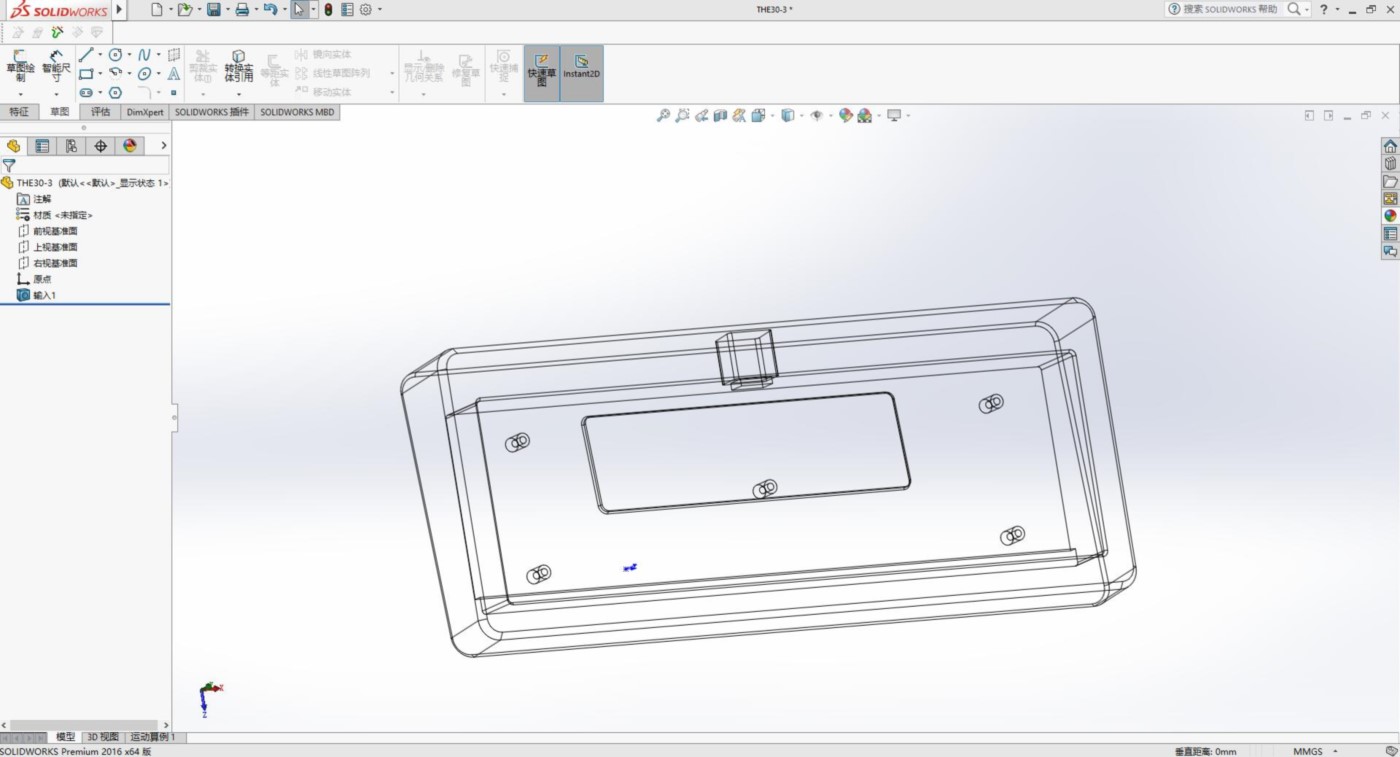Select 材质 material item in the tree
This screenshot has width=1400, height=757.
pos(55,215)
